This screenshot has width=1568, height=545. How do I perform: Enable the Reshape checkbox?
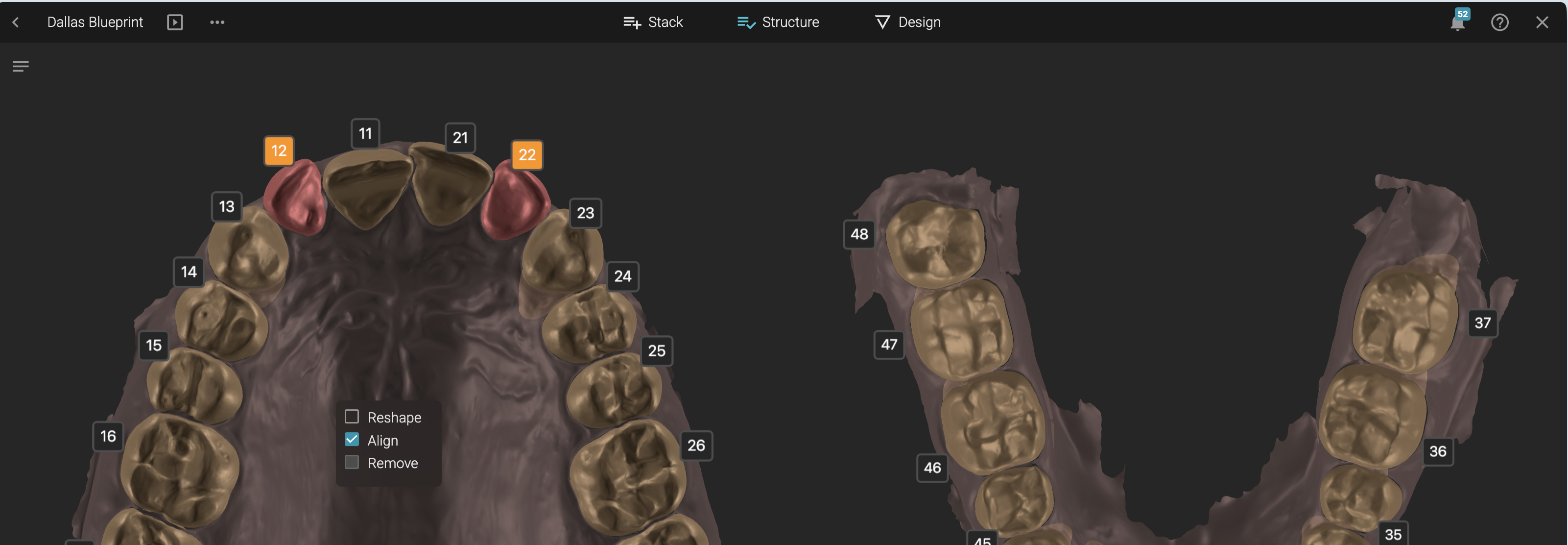(352, 417)
